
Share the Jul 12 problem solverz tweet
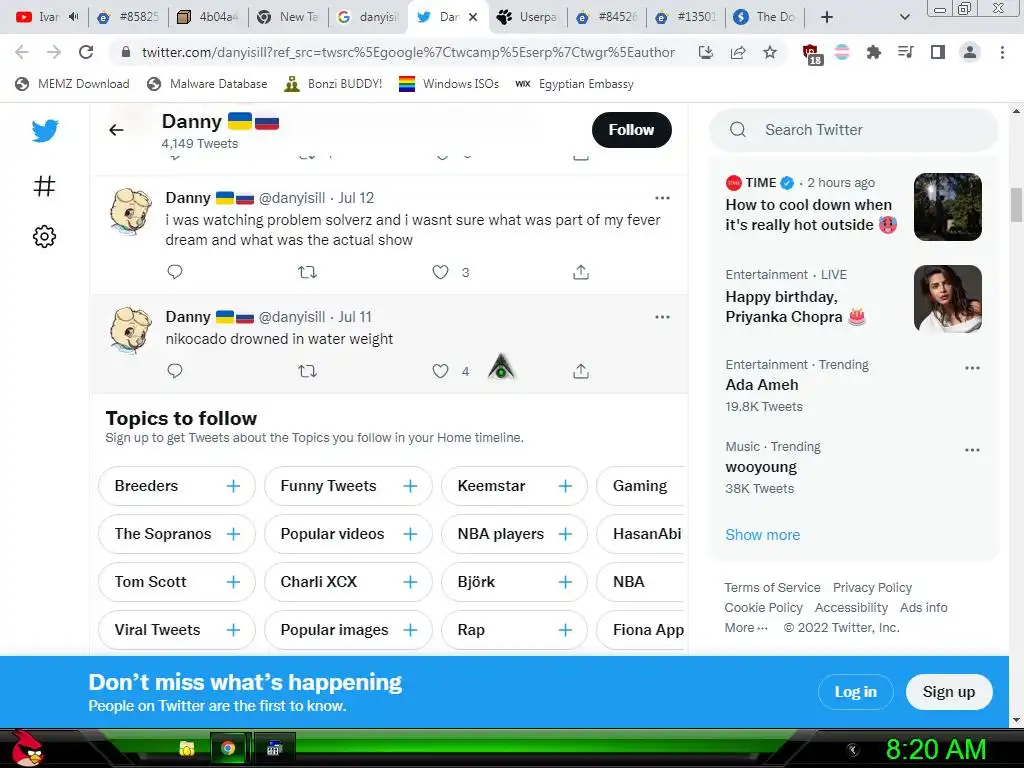point(581,272)
